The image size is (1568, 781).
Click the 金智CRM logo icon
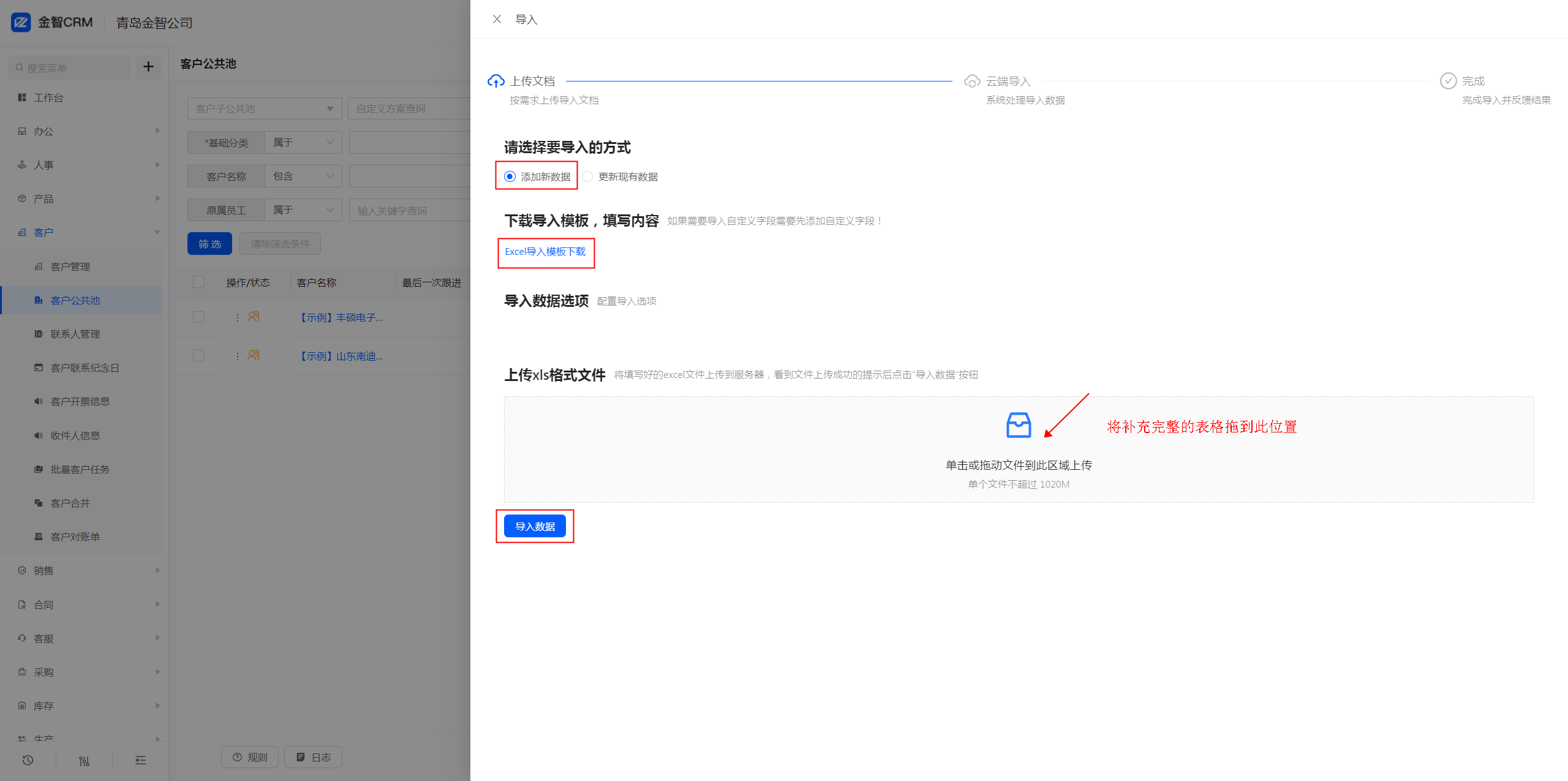(x=21, y=23)
